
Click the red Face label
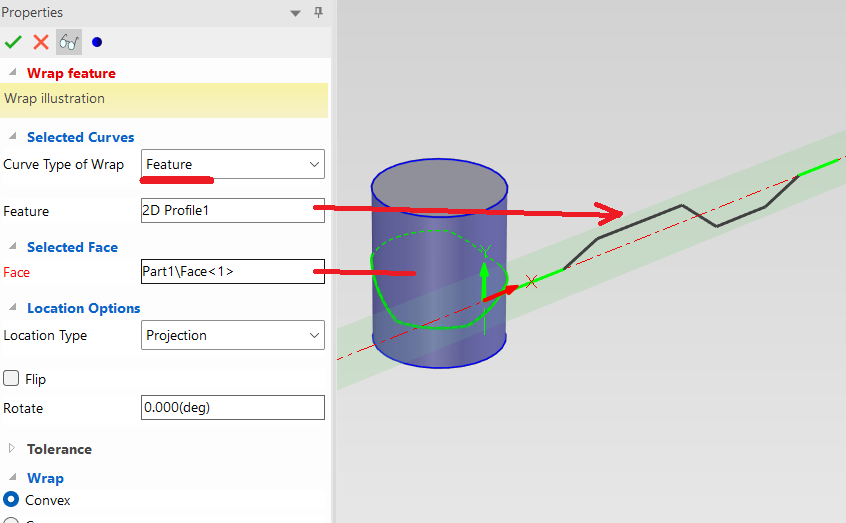16,273
